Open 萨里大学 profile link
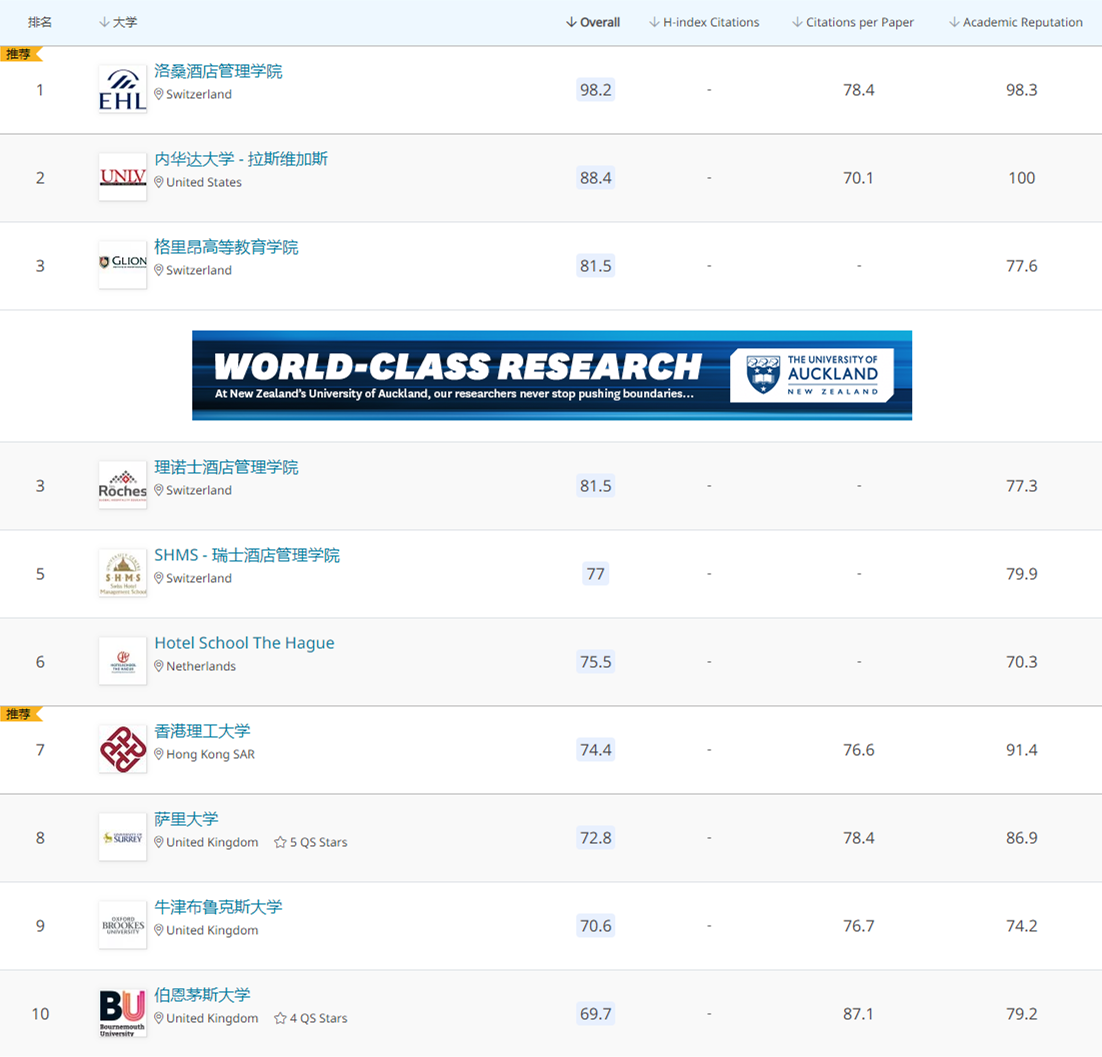 point(186,819)
